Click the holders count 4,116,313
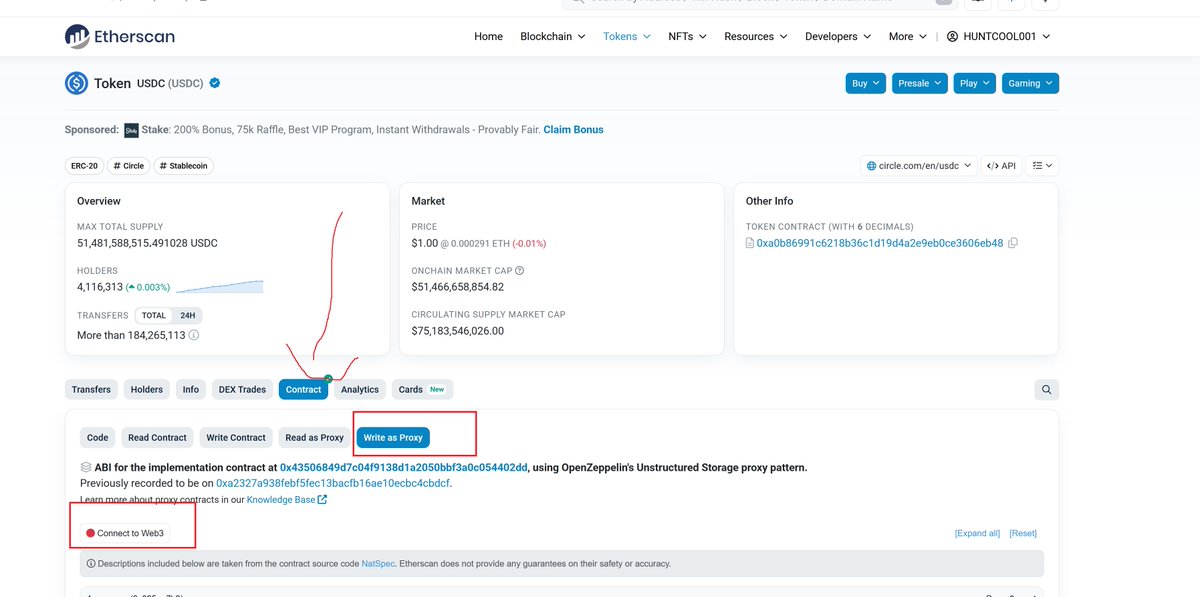 [100, 287]
